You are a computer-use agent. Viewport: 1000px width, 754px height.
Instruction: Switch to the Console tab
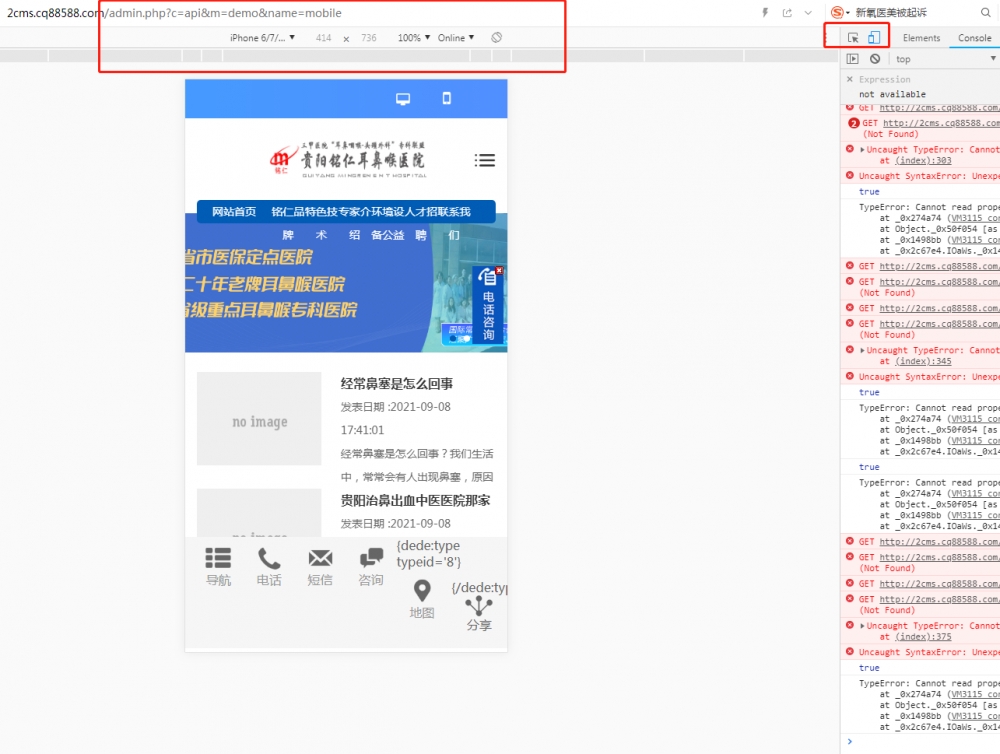974,38
